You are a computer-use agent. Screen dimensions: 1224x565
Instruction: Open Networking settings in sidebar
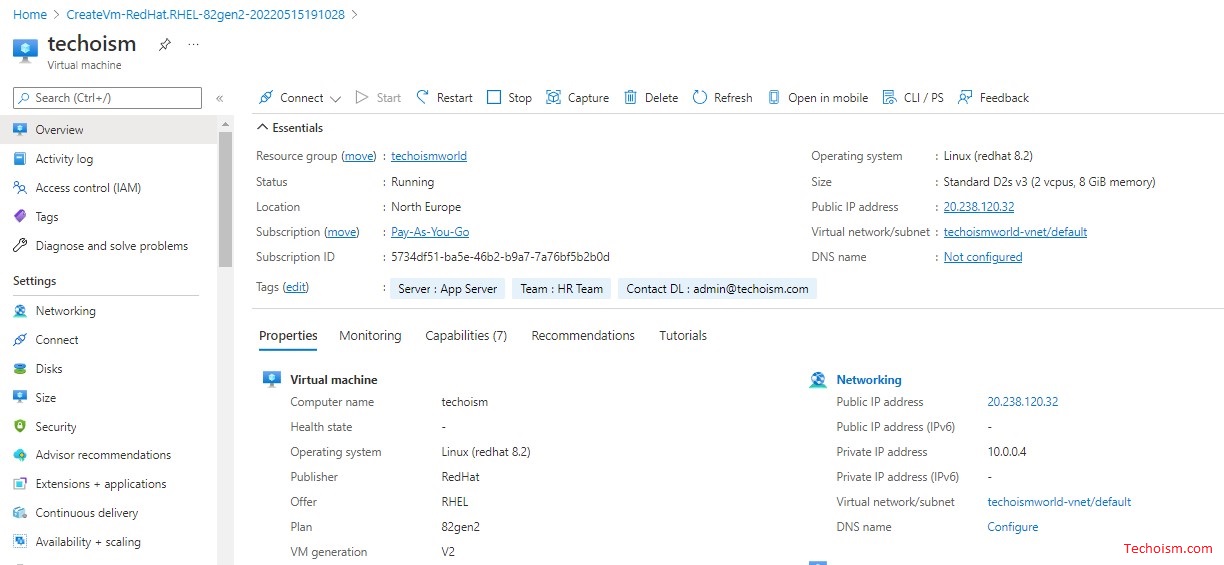tap(66, 311)
